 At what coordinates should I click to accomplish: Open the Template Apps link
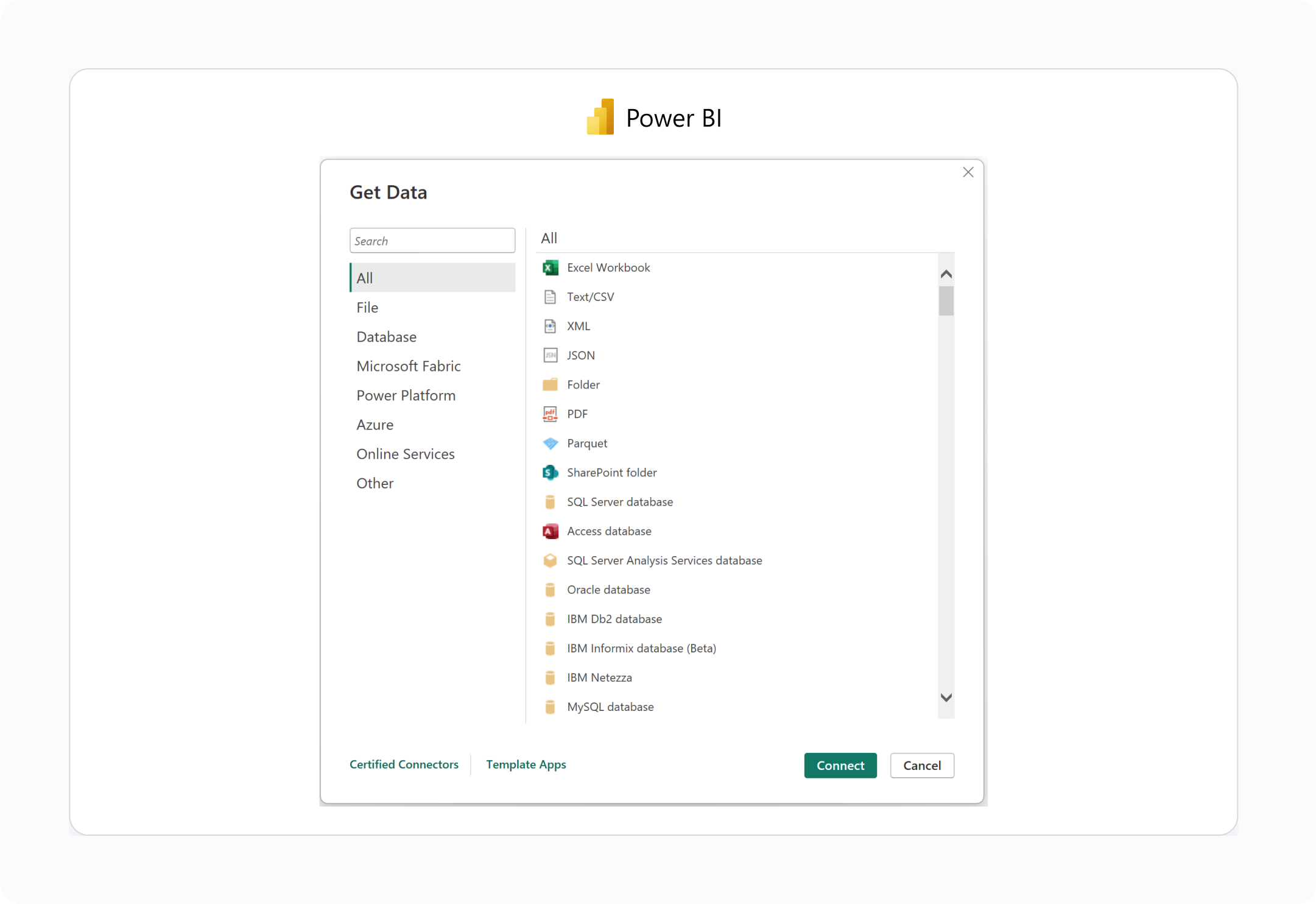coord(526,765)
